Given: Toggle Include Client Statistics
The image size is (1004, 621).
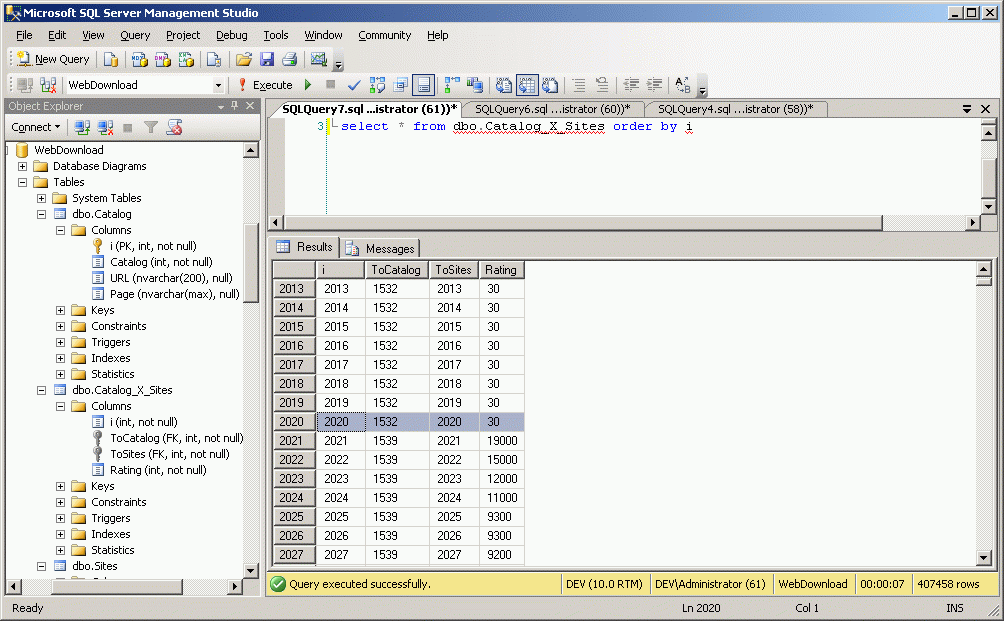Looking at the screenshot, I should point(475,85).
